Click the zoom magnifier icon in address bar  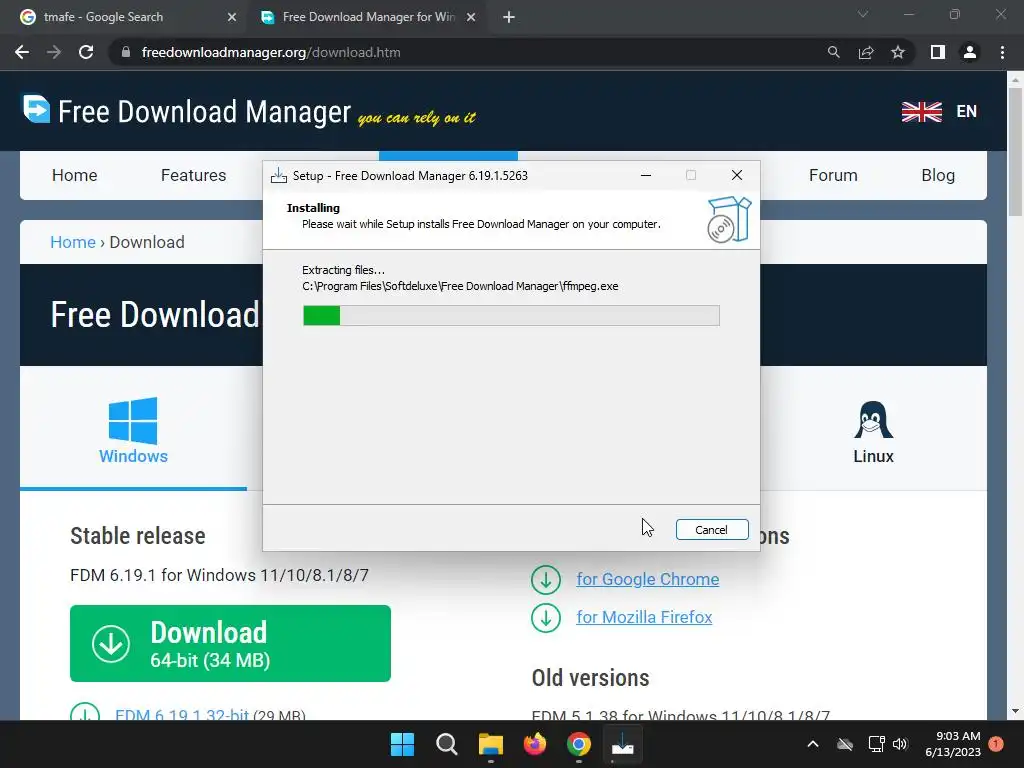[833, 52]
